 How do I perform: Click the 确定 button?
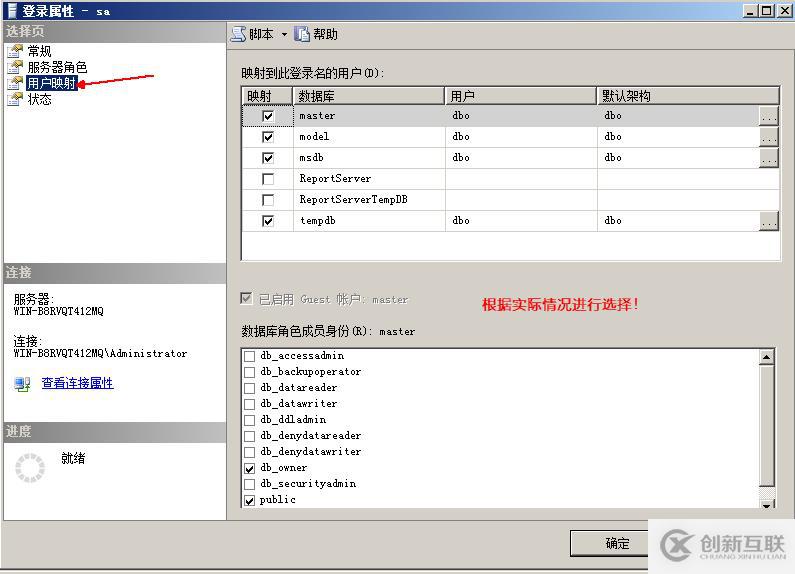point(610,544)
